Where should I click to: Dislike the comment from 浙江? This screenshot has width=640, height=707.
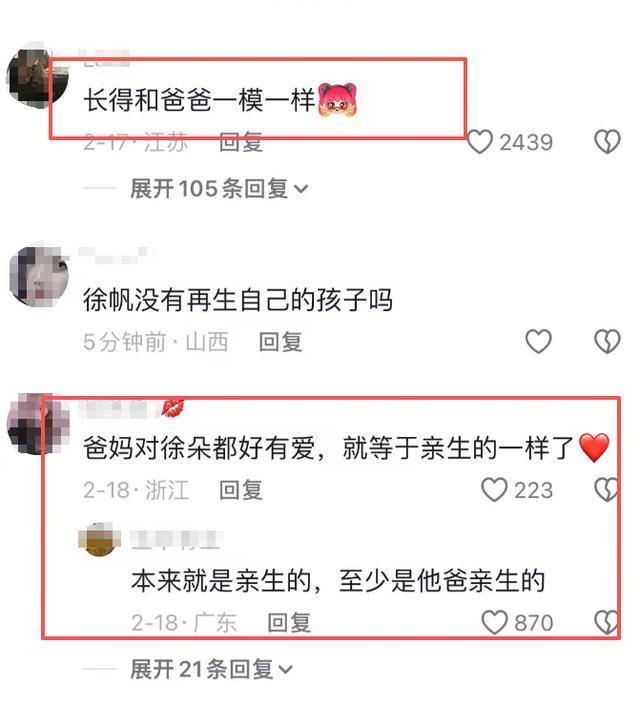[x=606, y=490]
